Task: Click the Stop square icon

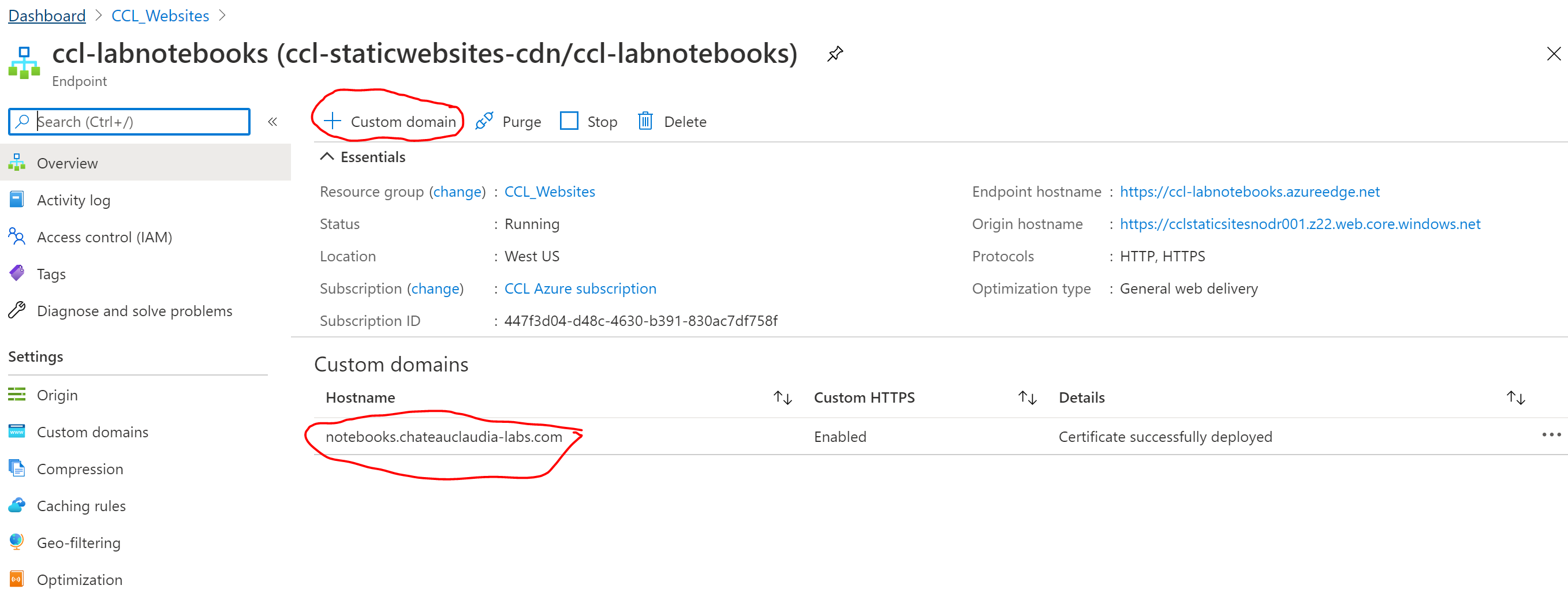Action: point(569,121)
